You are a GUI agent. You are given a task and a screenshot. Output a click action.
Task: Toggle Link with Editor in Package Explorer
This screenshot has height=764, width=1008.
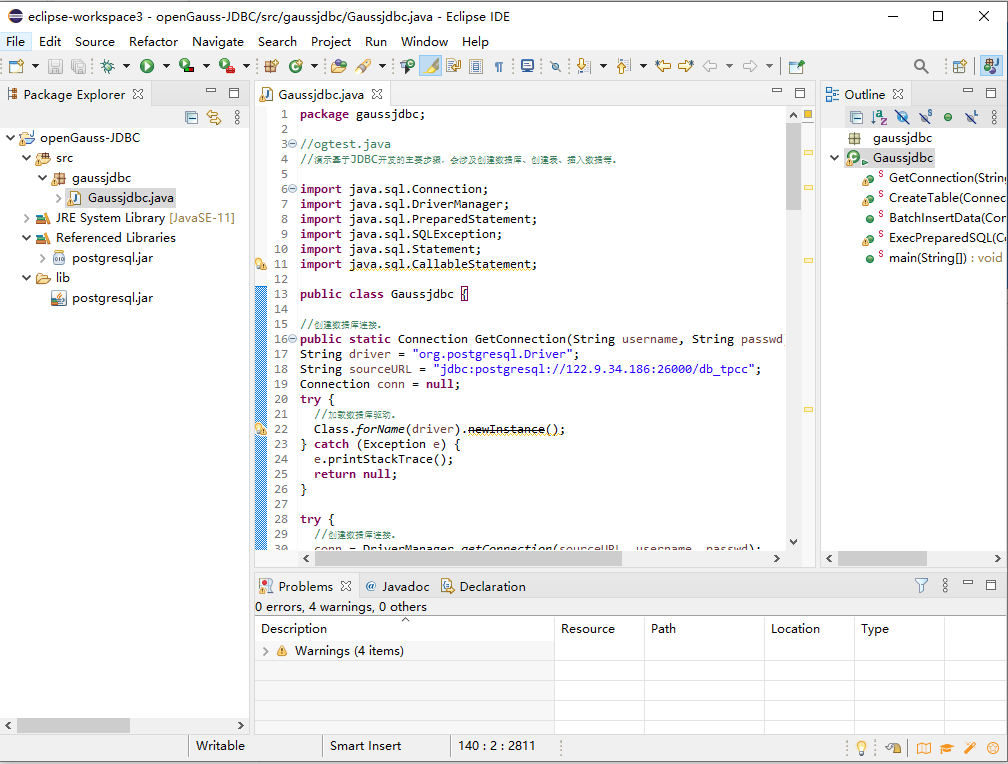pyautogui.click(x=213, y=117)
